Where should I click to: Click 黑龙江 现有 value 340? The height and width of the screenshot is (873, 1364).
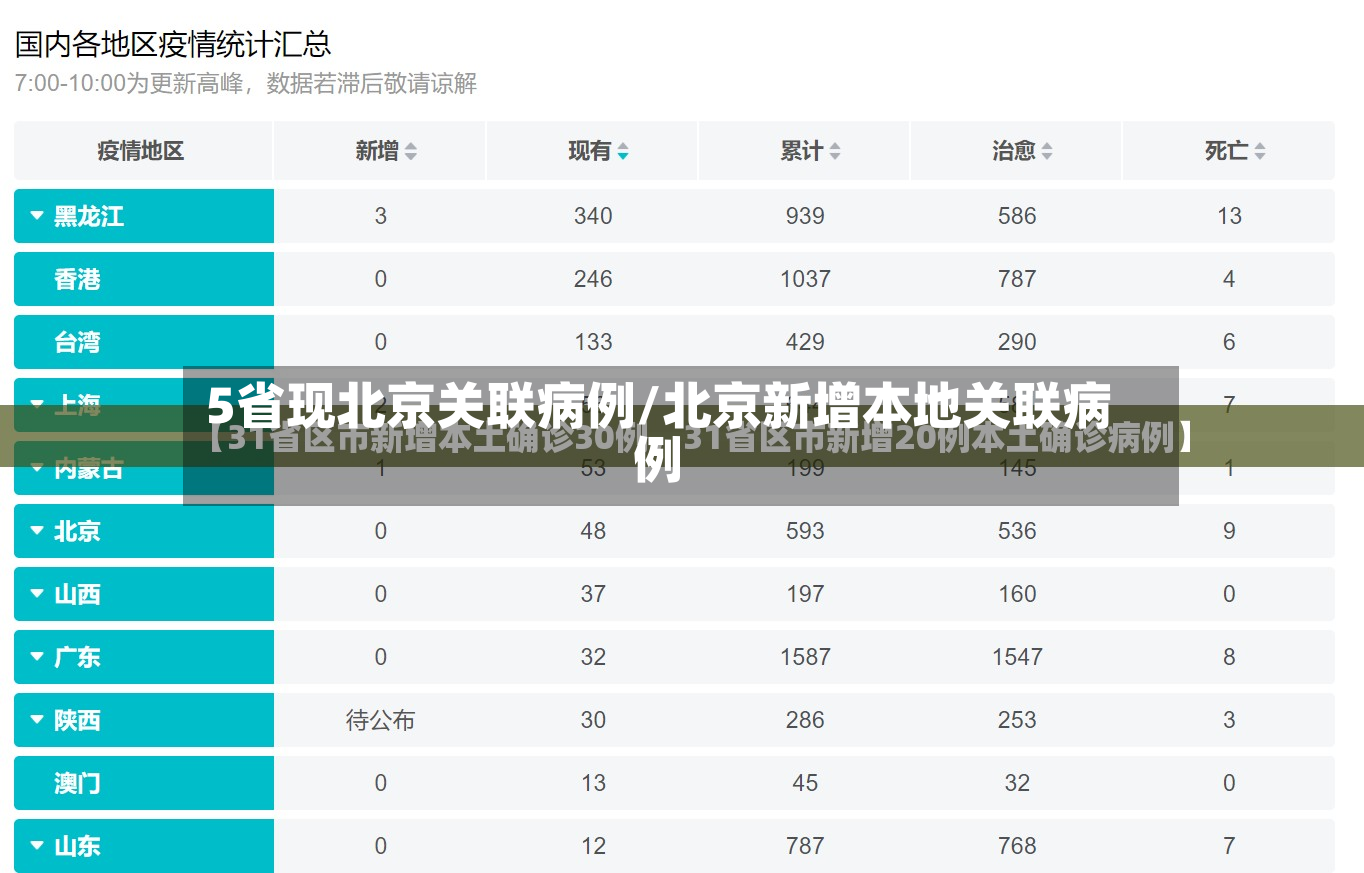pyautogui.click(x=593, y=216)
